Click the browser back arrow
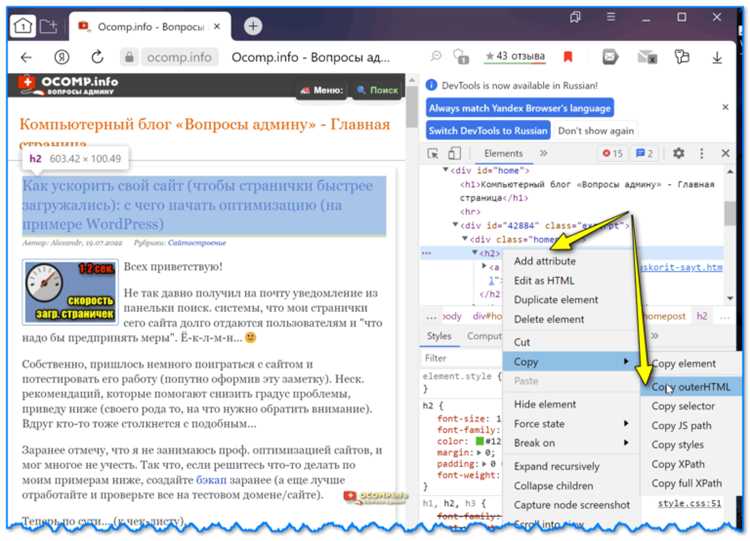 coord(26,57)
